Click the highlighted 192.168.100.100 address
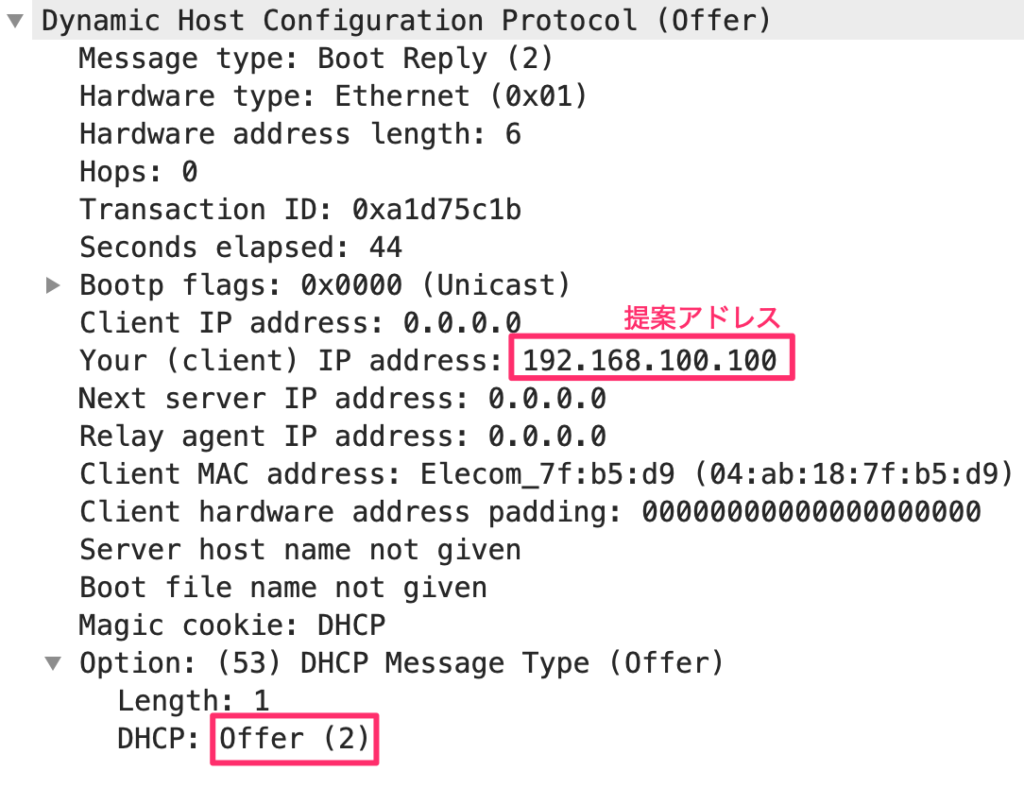This screenshot has height=805, width=1024. [x=651, y=360]
